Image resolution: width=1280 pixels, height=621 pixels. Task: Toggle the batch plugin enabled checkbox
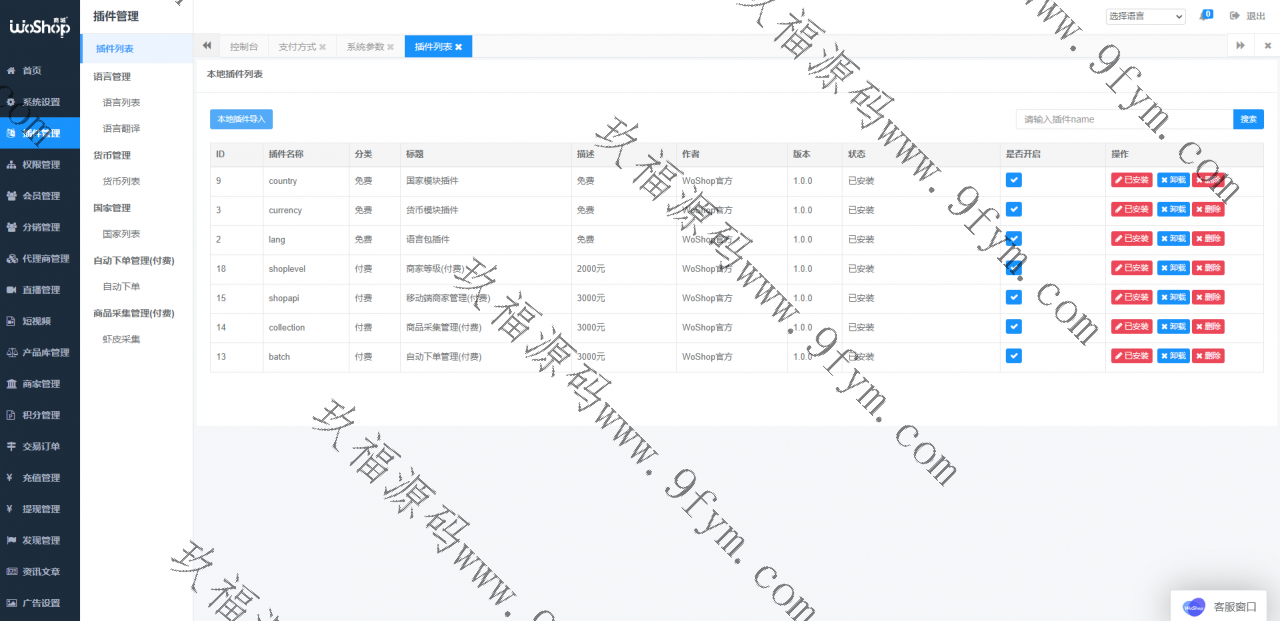coord(1013,356)
